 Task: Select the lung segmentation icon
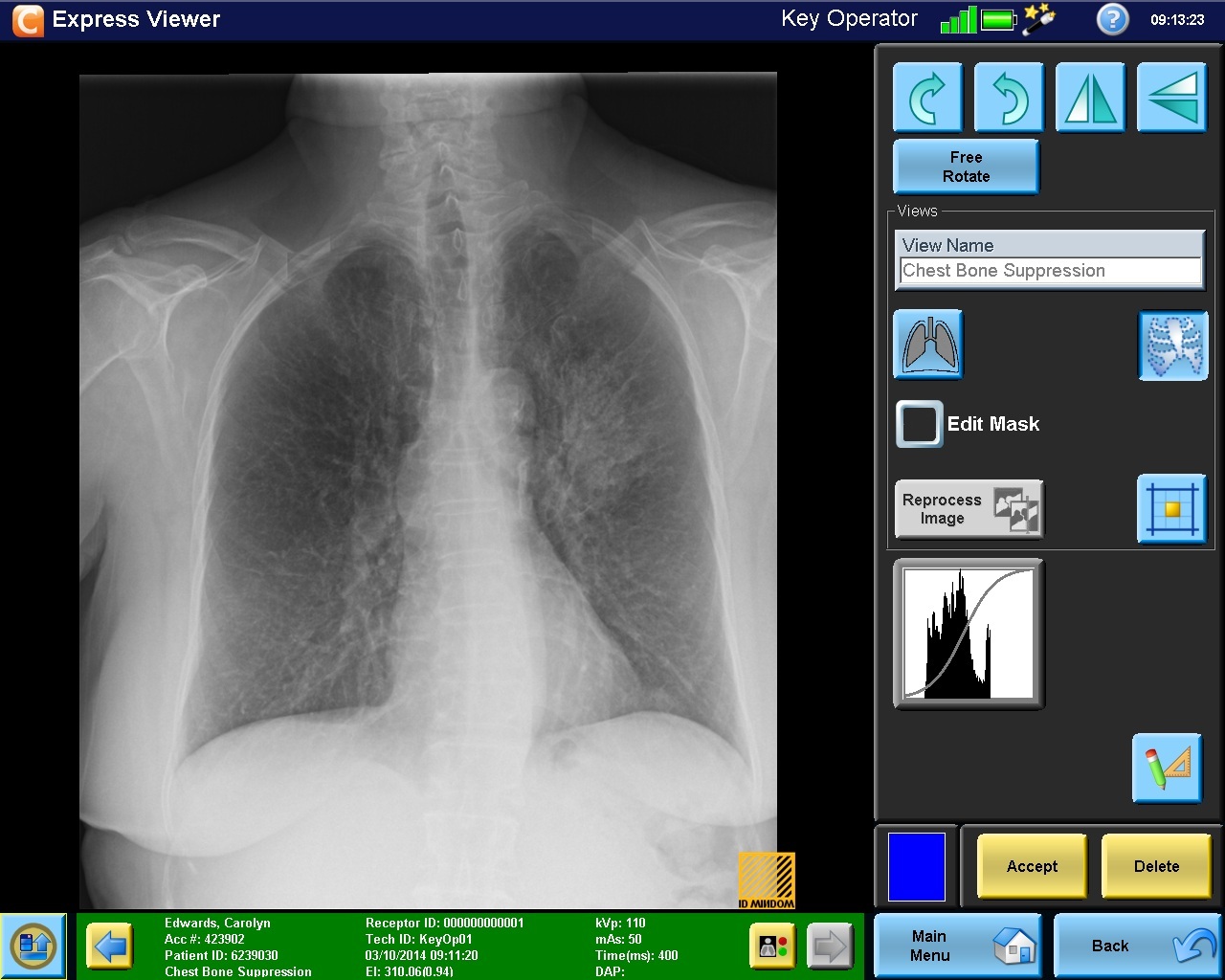point(926,345)
